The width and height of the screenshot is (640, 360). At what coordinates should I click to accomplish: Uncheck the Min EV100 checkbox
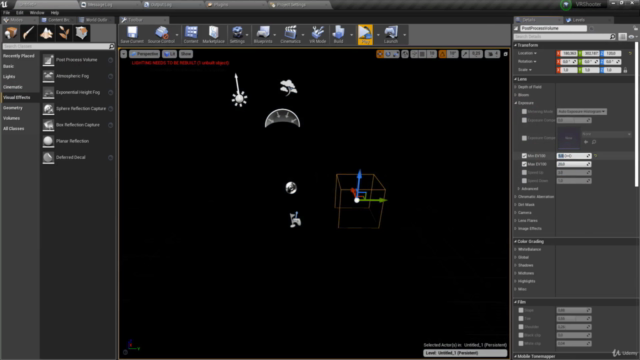pos(524,156)
